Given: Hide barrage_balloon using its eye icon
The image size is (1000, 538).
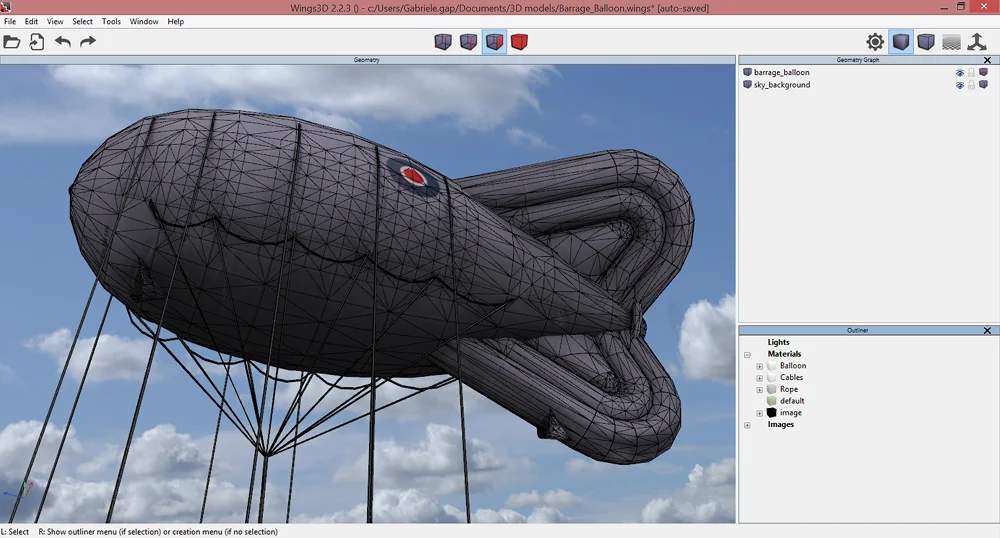Looking at the screenshot, I should pos(959,73).
